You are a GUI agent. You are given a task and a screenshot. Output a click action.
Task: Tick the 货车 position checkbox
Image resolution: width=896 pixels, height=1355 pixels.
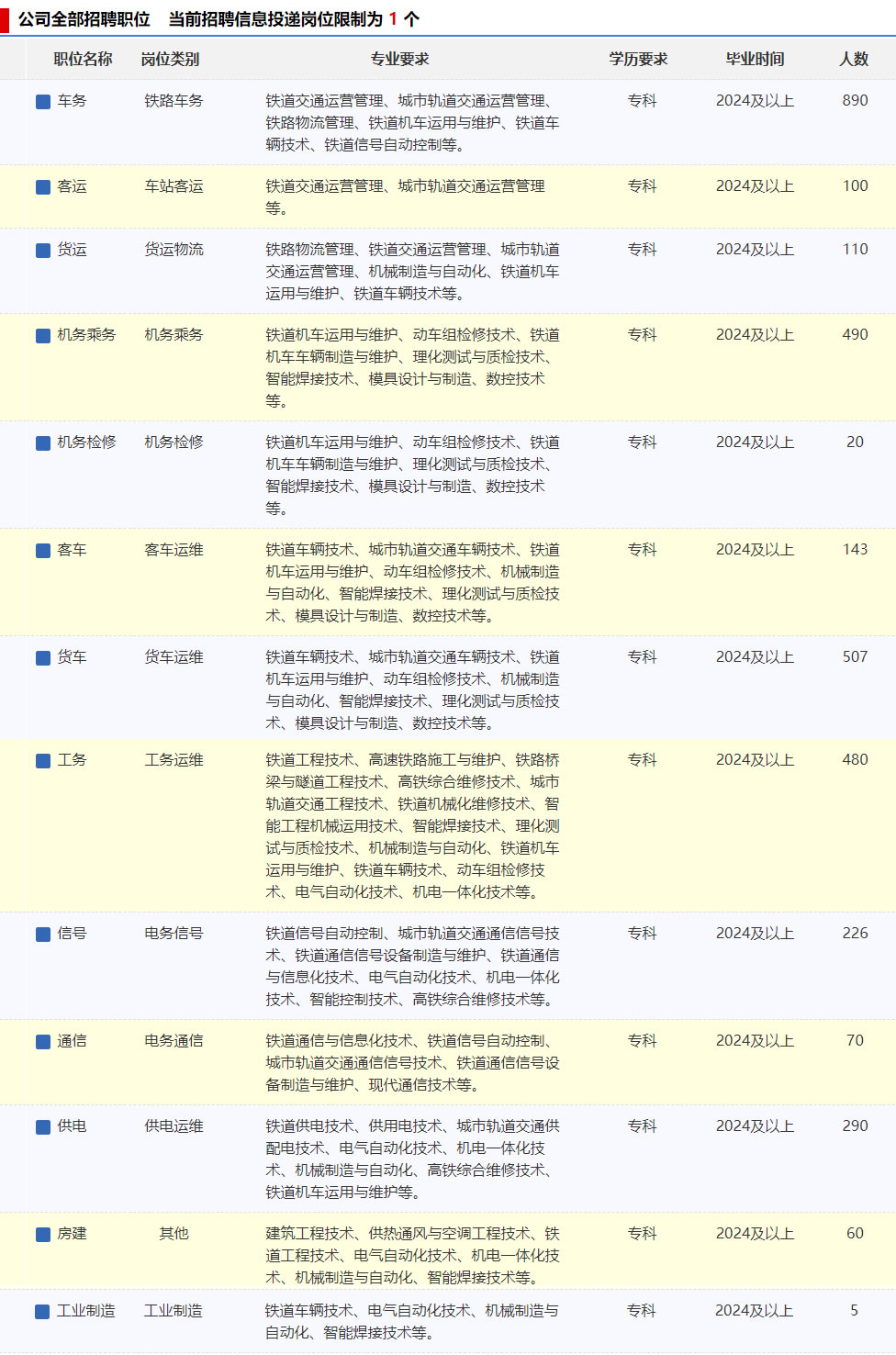point(43,657)
